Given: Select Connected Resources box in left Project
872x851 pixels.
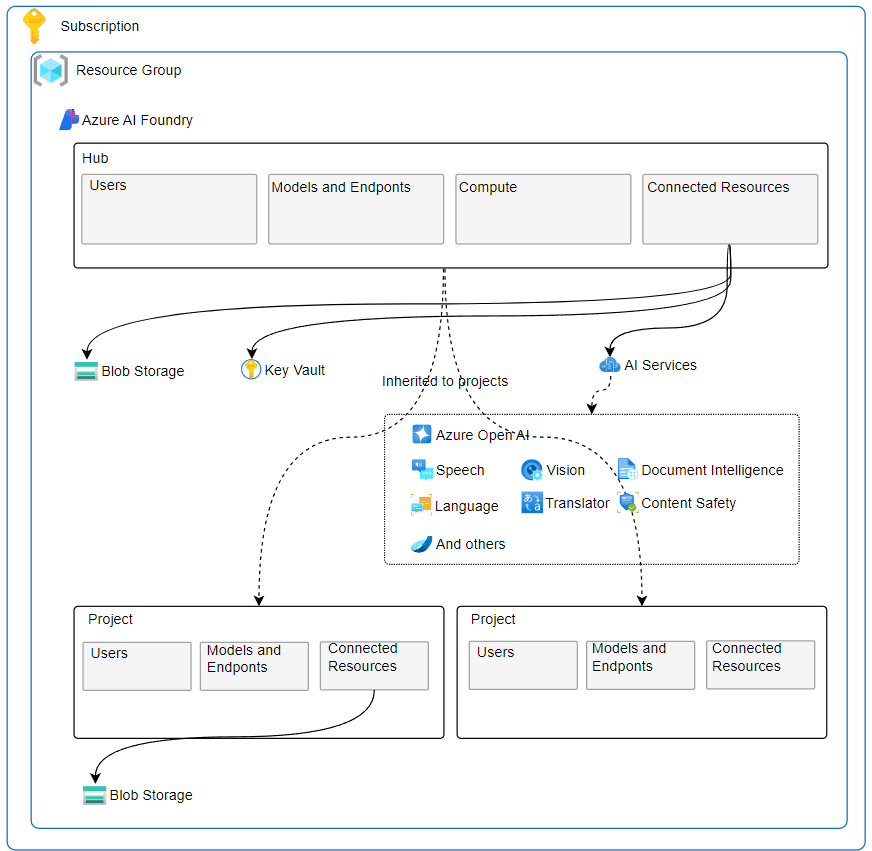Looking at the screenshot, I should [x=374, y=666].
